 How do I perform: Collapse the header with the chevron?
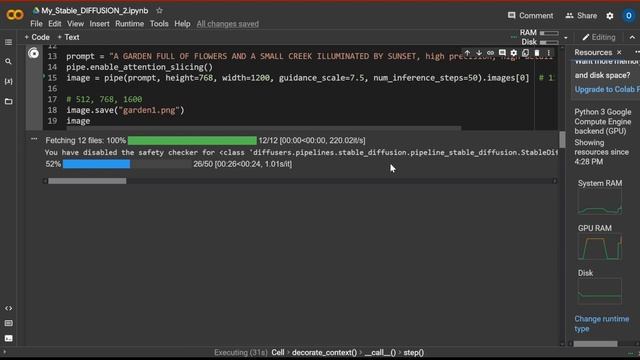[x=632, y=37]
